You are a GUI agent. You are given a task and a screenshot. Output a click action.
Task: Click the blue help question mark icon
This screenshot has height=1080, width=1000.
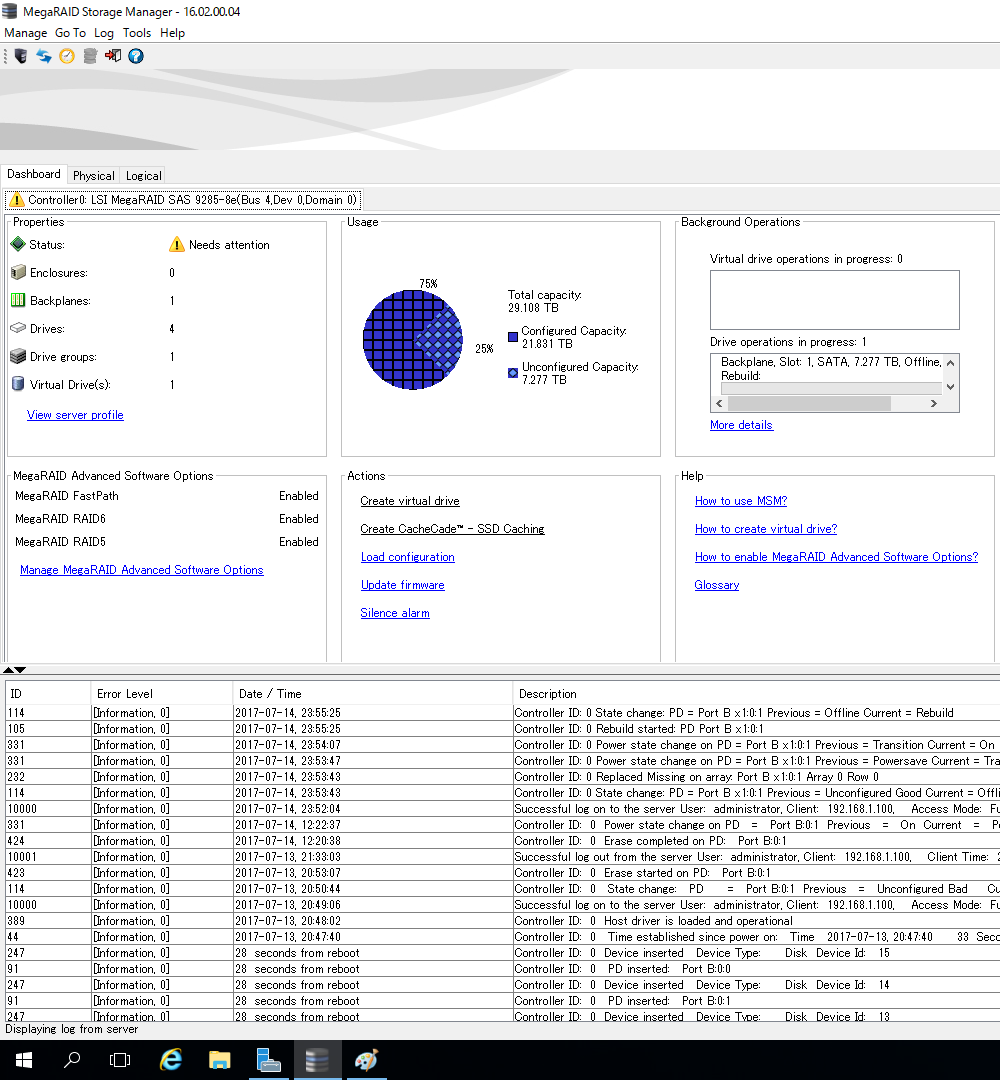coord(136,56)
